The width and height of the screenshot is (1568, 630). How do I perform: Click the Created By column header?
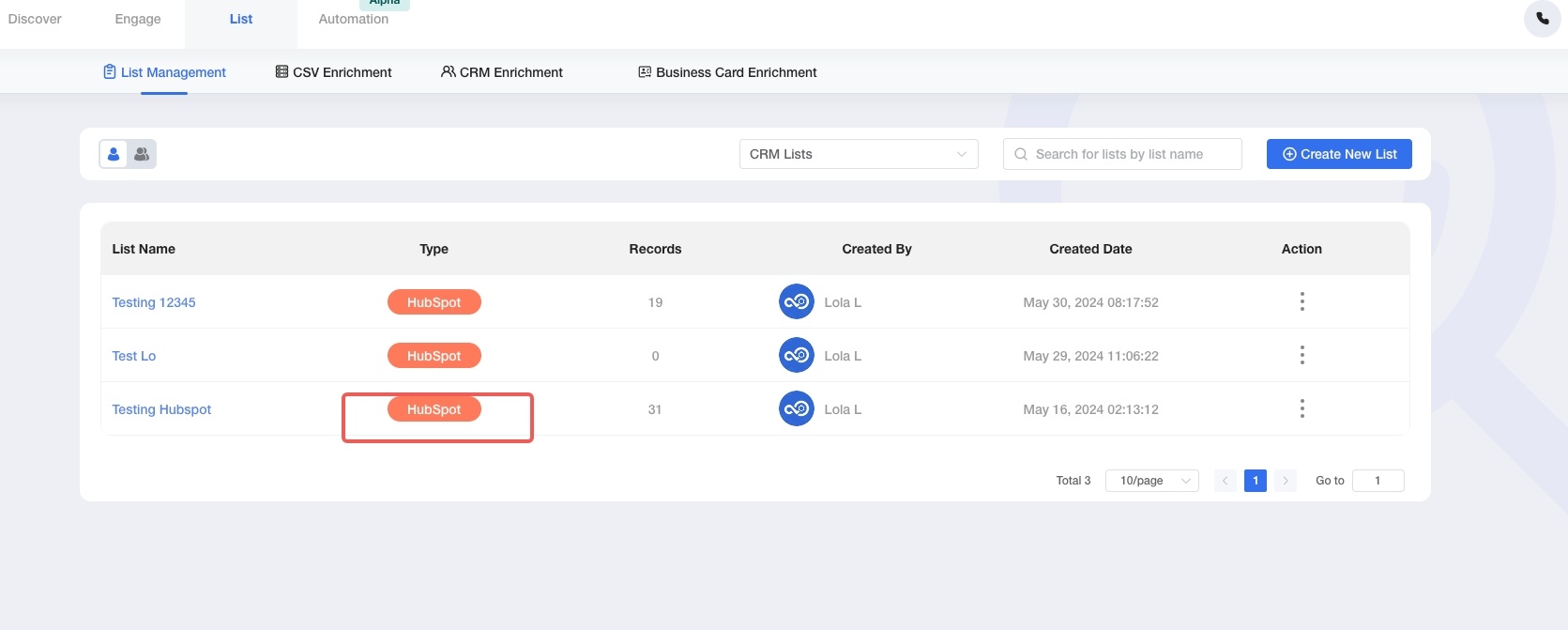tap(876, 249)
